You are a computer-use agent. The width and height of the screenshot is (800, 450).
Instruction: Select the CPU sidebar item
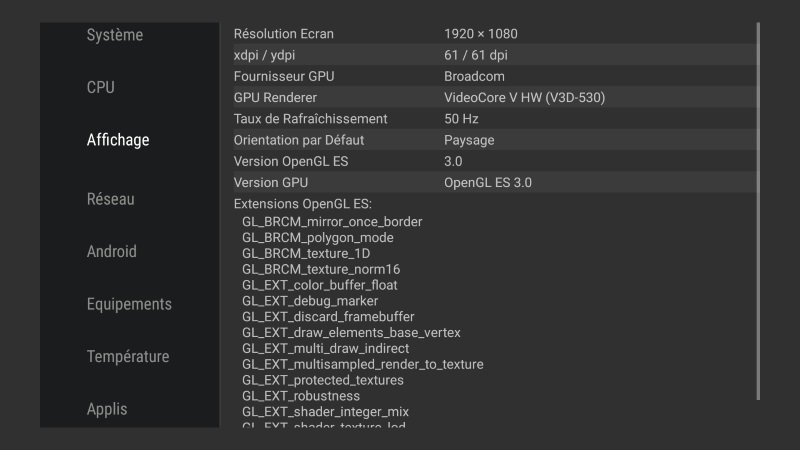click(x=101, y=88)
